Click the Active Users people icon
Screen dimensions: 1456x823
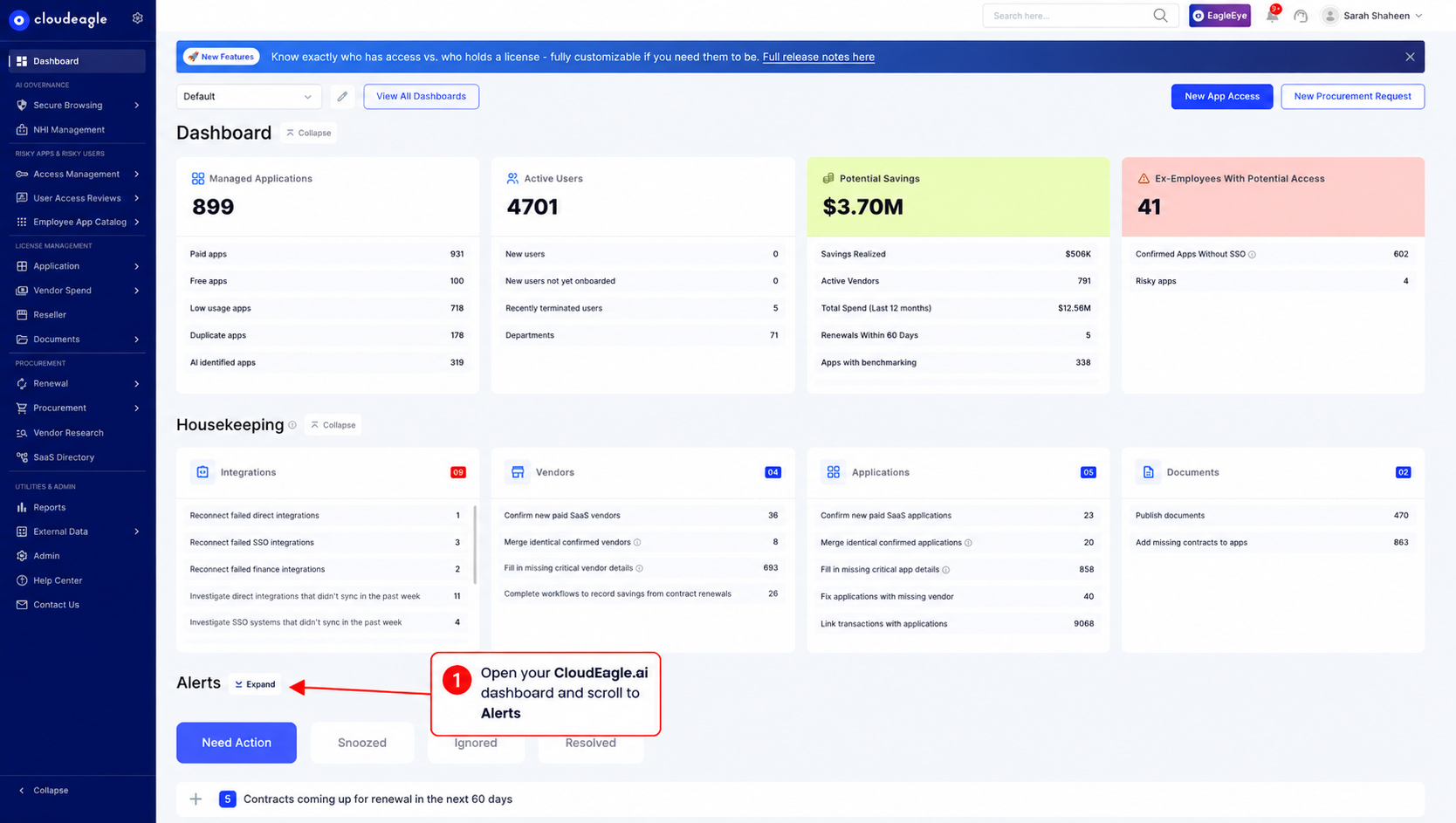click(x=512, y=178)
